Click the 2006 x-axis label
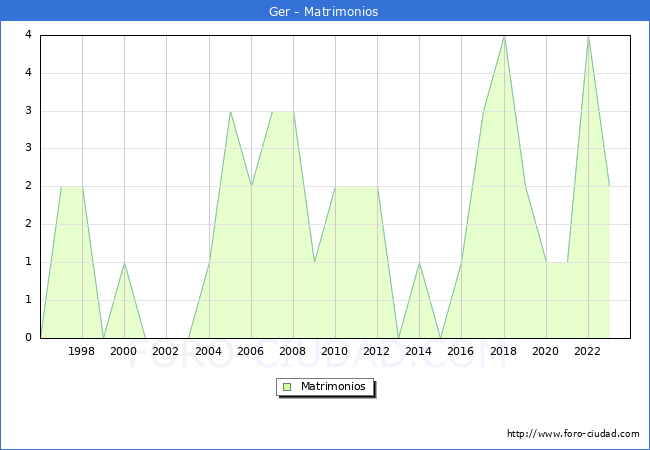650x450 pixels. pos(250,351)
